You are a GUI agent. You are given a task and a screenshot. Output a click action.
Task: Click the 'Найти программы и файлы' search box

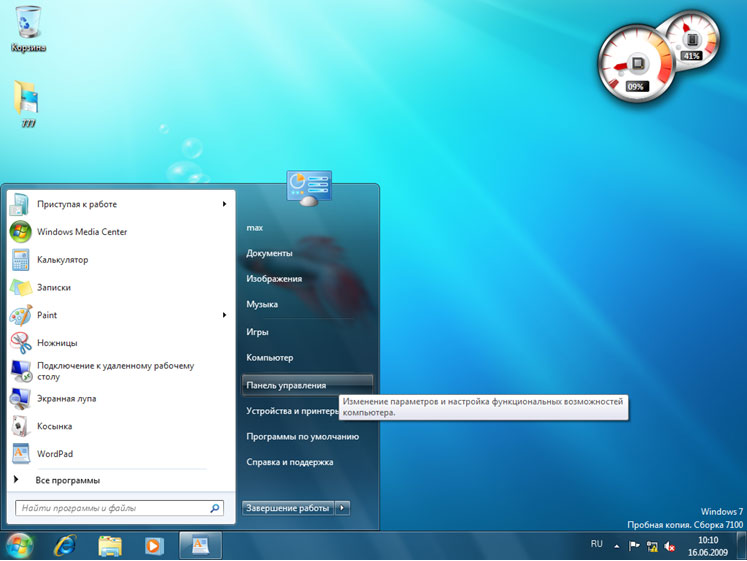[112, 508]
